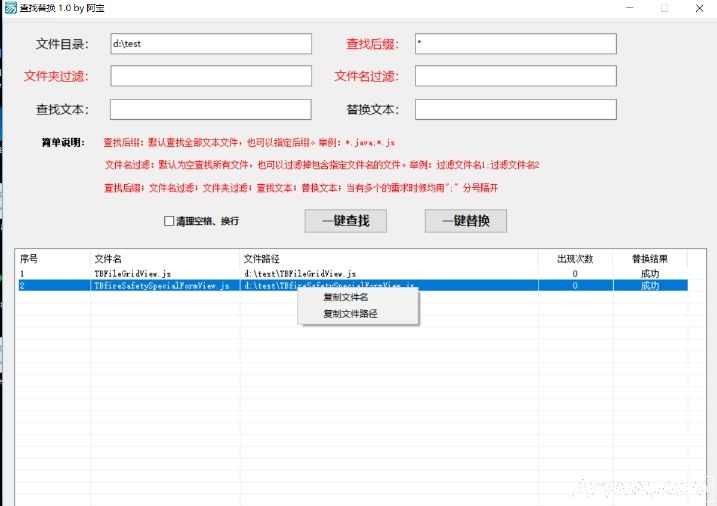
Task: Click the red 查找后缀 label
Action: click(372, 44)
